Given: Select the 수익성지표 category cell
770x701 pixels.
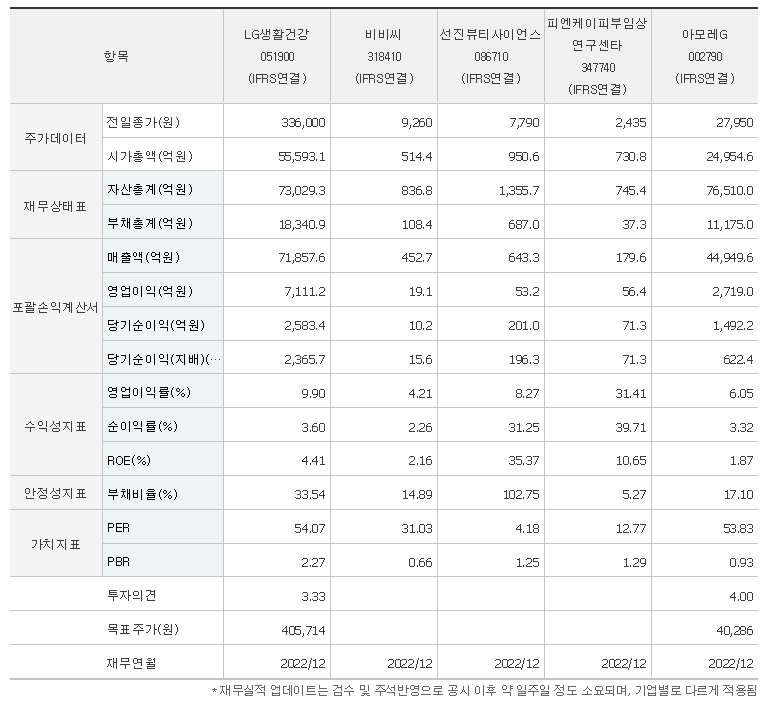Looking at the screenshot, I should click(x=55, y=426).
